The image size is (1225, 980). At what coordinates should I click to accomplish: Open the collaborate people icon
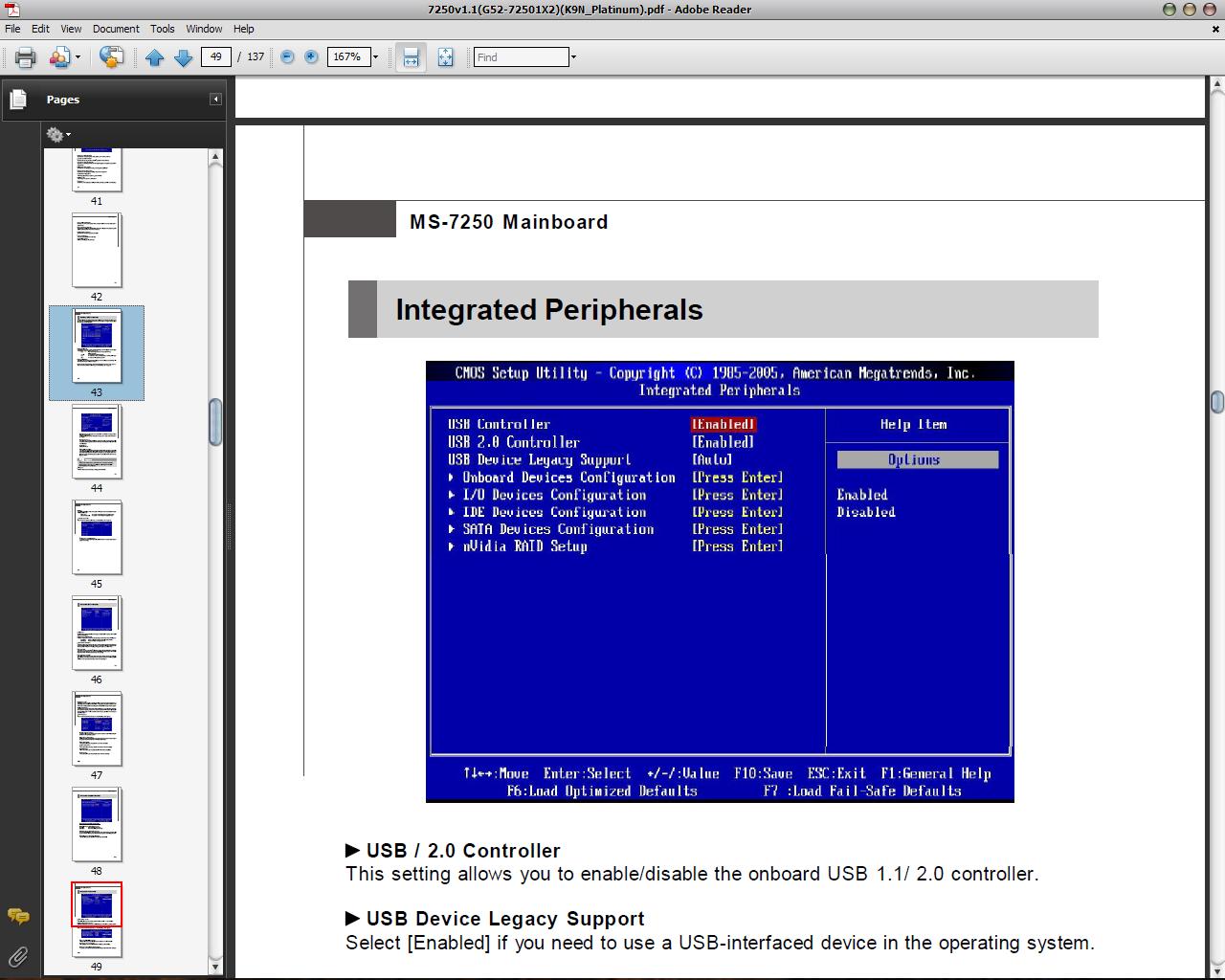coord(59,57)
